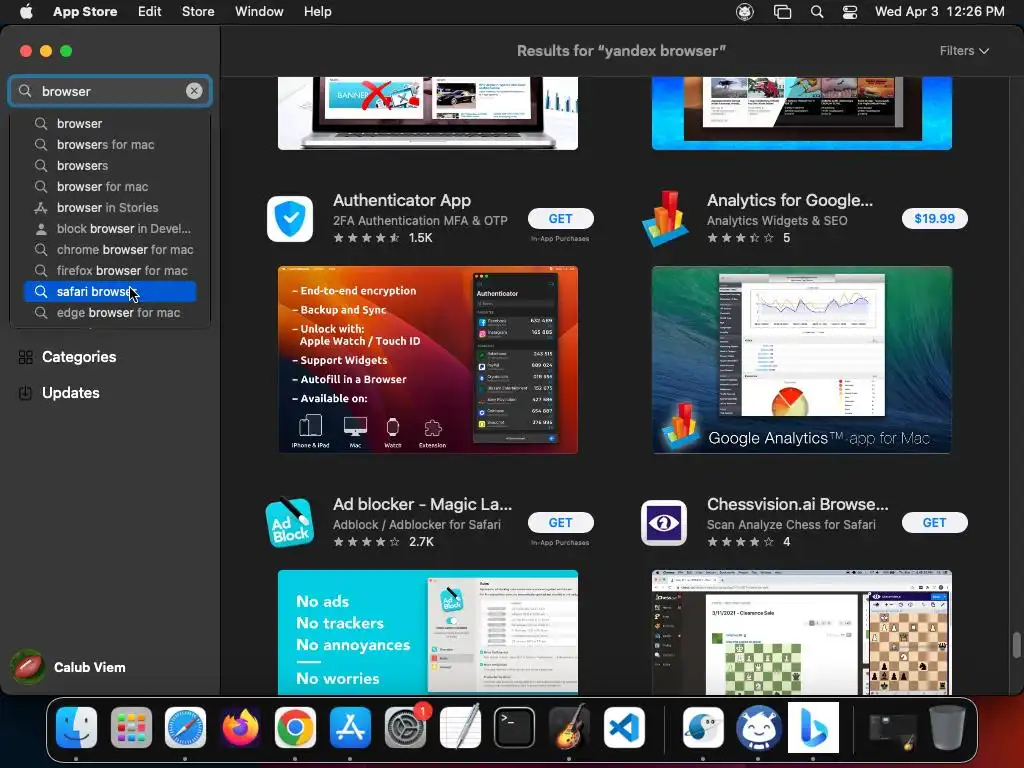Open the Authenticator App title link
Screen dimensions: 1024x768
tap(402, 200)
